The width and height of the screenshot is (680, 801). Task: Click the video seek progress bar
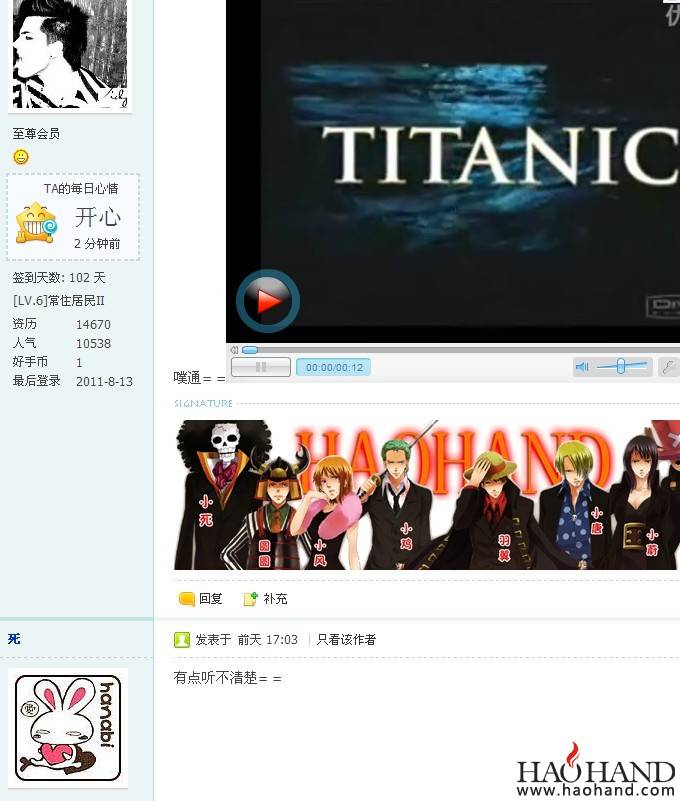coord(462,350)
